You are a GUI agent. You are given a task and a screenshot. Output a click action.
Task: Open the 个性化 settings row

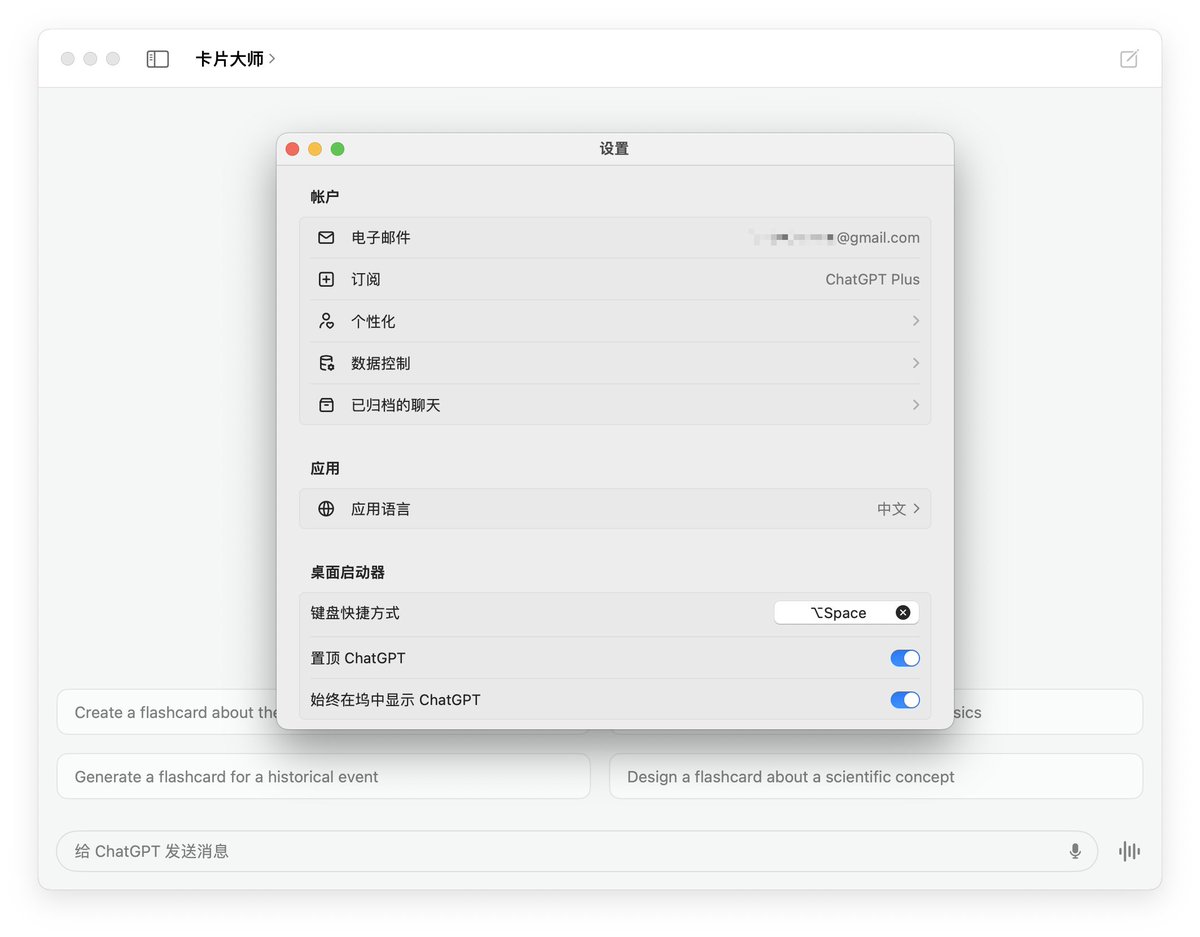pos(615,321)
